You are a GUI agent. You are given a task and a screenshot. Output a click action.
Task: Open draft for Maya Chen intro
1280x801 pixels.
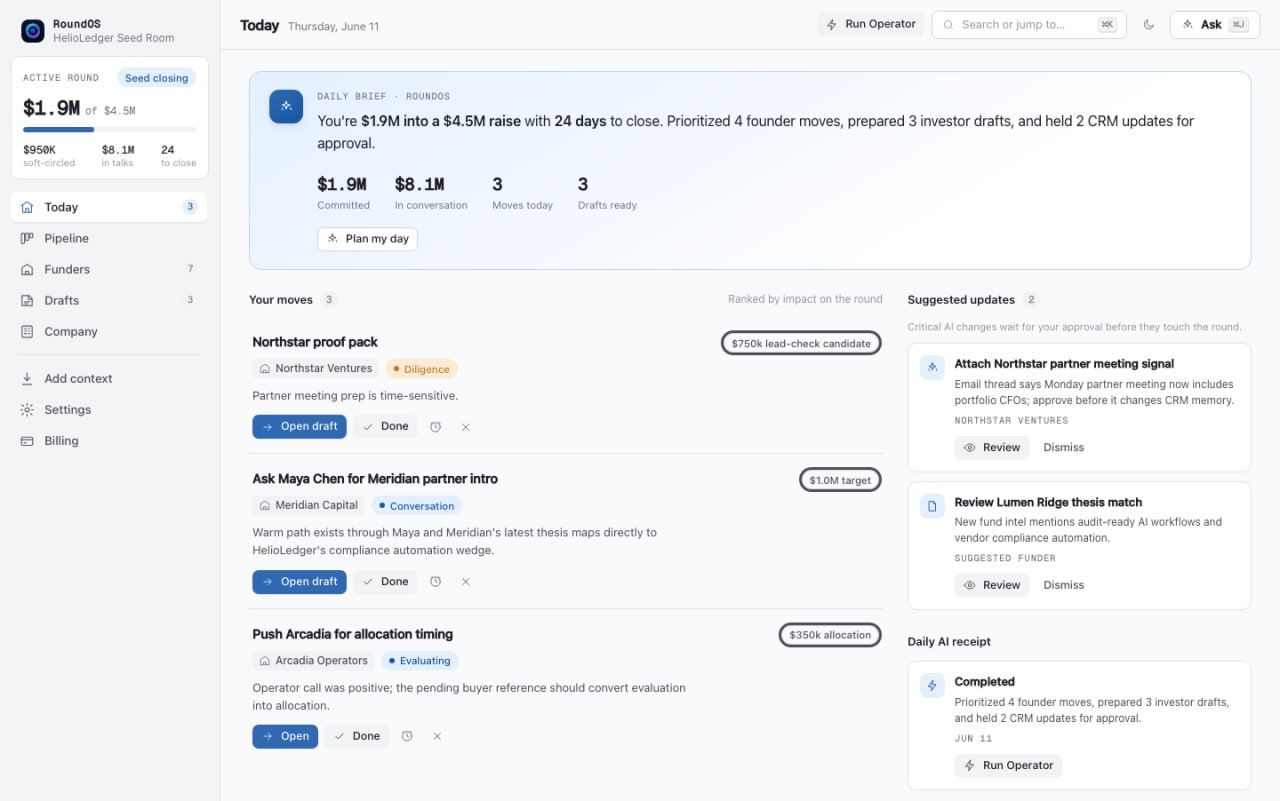pyautogui.click(x=299, y=582)
